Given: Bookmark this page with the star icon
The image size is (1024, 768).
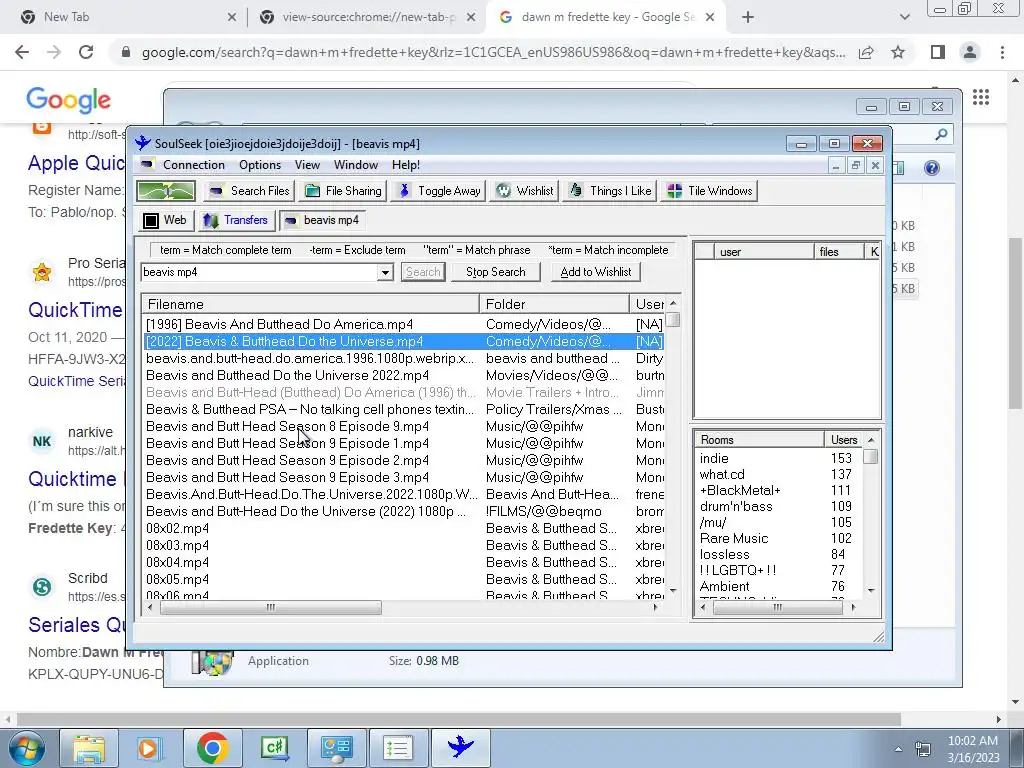Looking at the screenshot, I should 898,52.
